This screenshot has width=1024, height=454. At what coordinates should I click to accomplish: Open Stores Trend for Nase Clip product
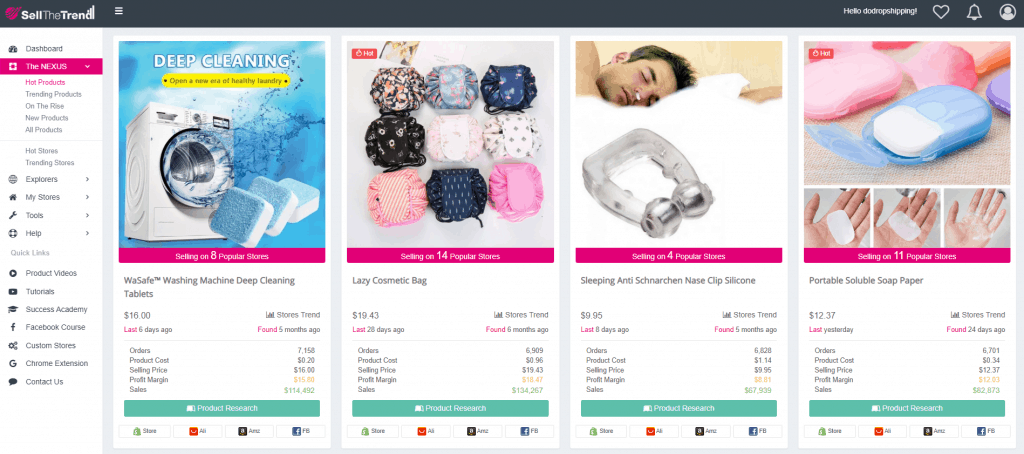pyautogui.click(x=750, y=315)
